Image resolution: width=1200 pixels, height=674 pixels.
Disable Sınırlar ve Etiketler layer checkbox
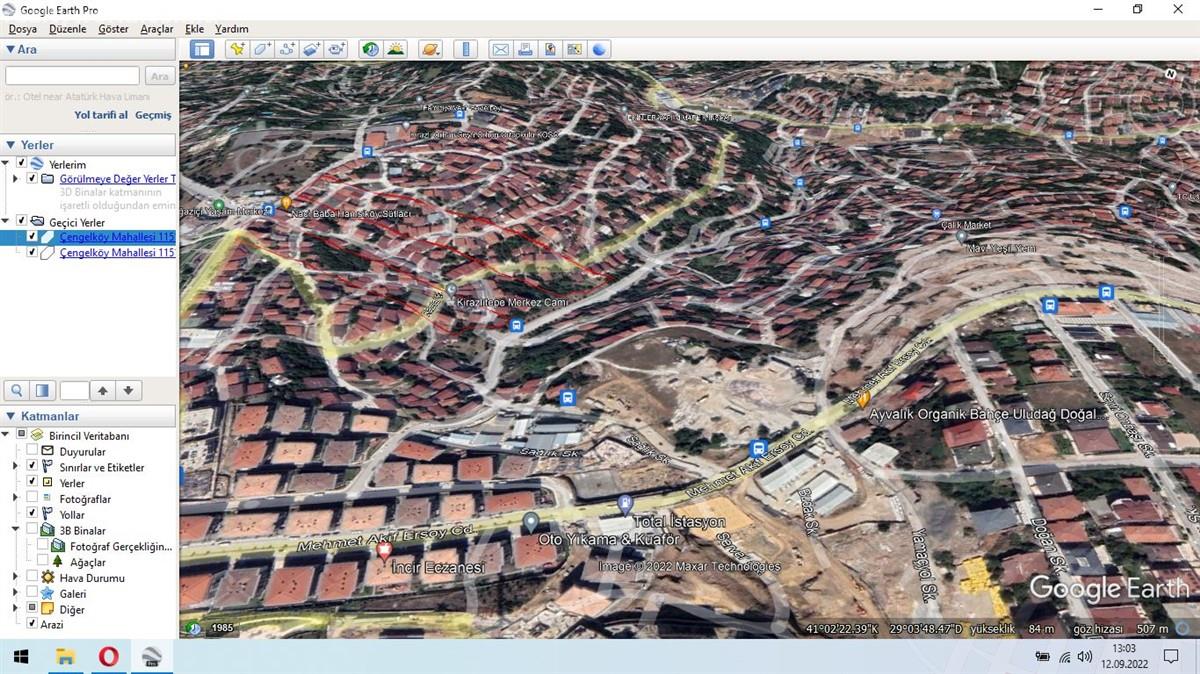point(33,467)
